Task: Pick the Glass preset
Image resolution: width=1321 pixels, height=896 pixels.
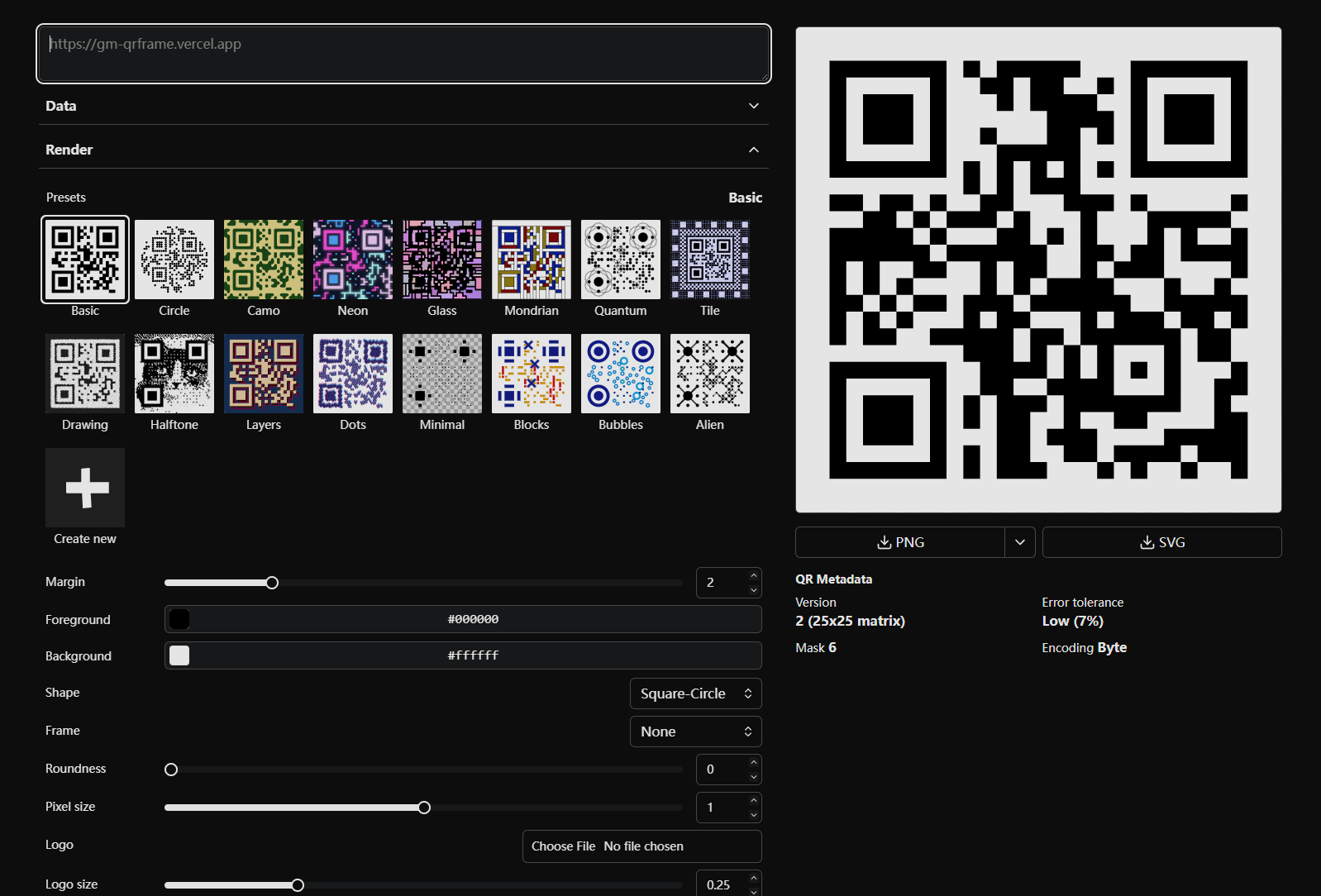Action: [442, 260]
